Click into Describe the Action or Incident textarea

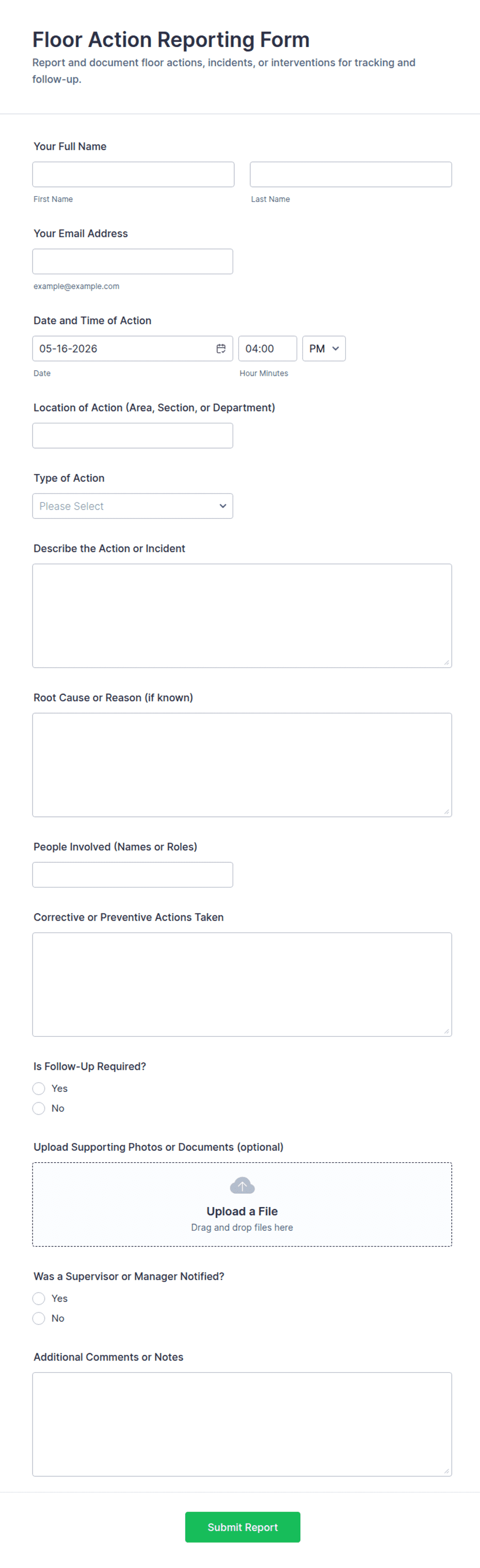pos(242,615)
